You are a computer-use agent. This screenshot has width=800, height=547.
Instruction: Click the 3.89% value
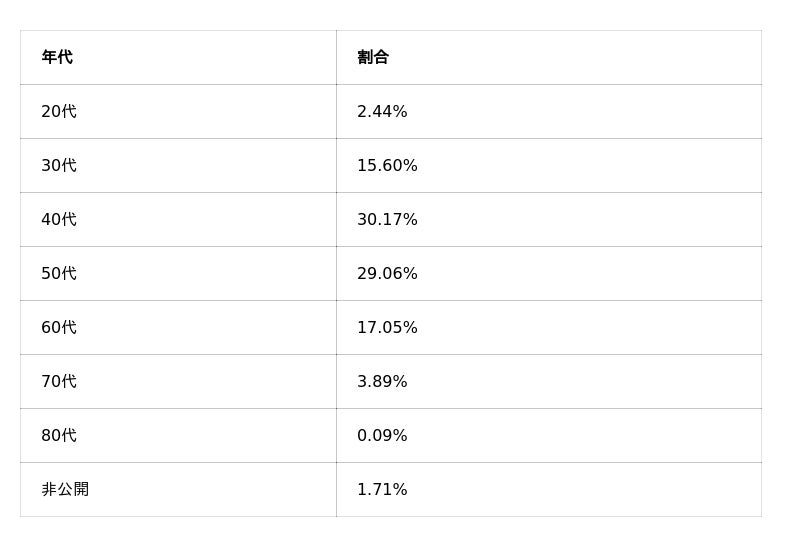coord(382,382)
